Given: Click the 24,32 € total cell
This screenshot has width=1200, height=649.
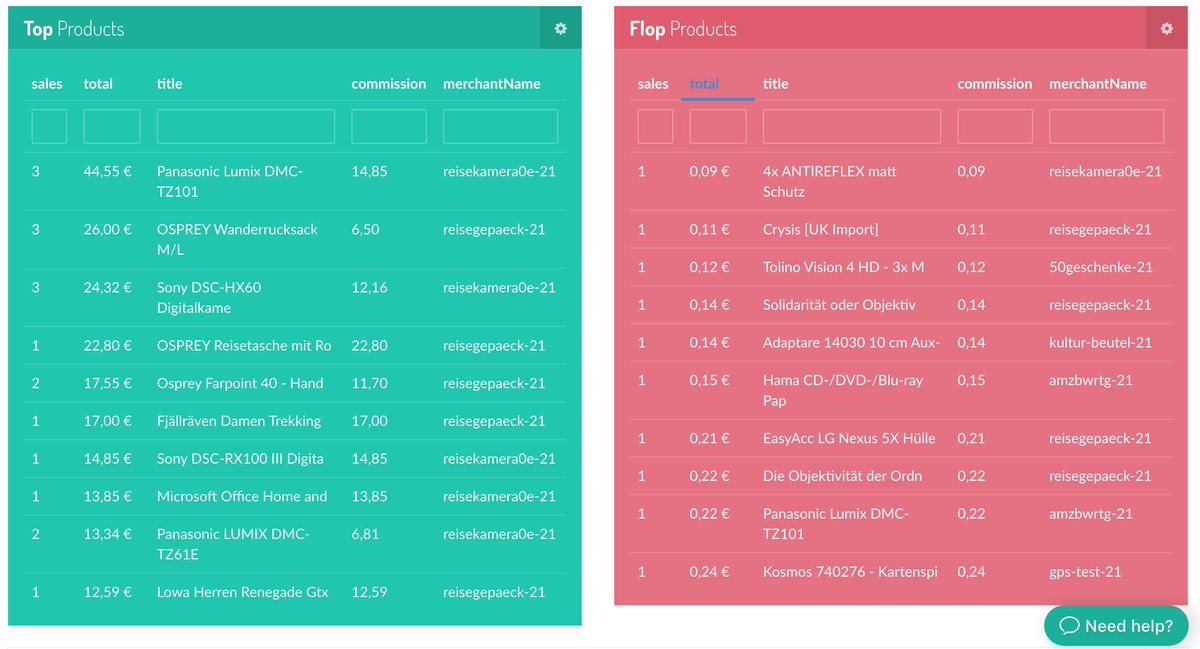Looking at the screenshot, I should tap(107, 287).
